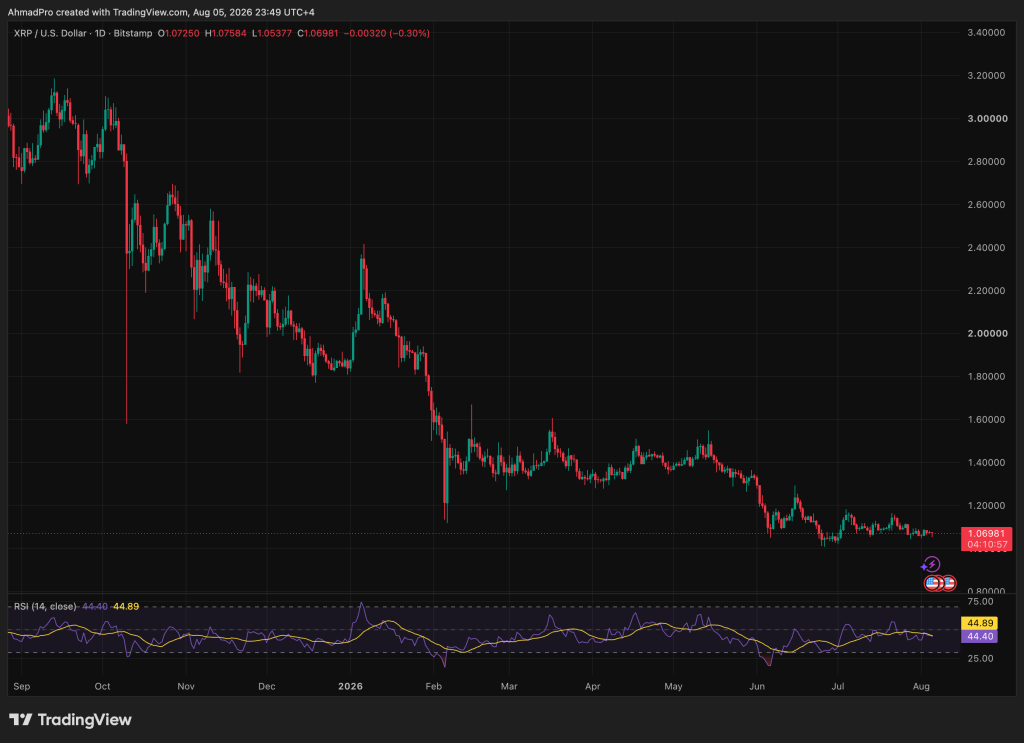Click the 1.60000 price axis label
1024x743 pixels.
click(x=986, y=420)
